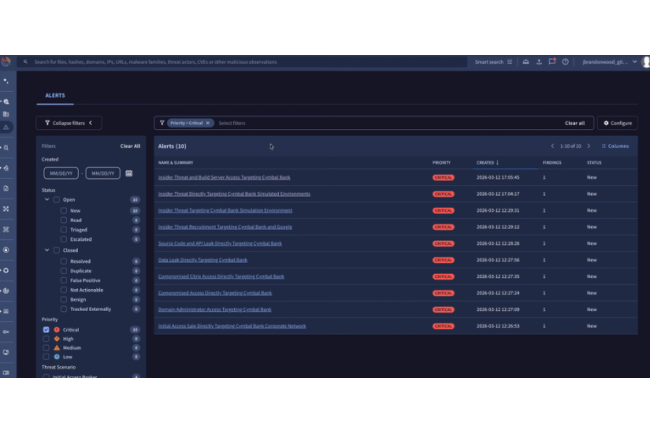Click the calendar icon beside date fields
Image resolution: width=650 pixels, height=433 pixels.
click(127, 173)
